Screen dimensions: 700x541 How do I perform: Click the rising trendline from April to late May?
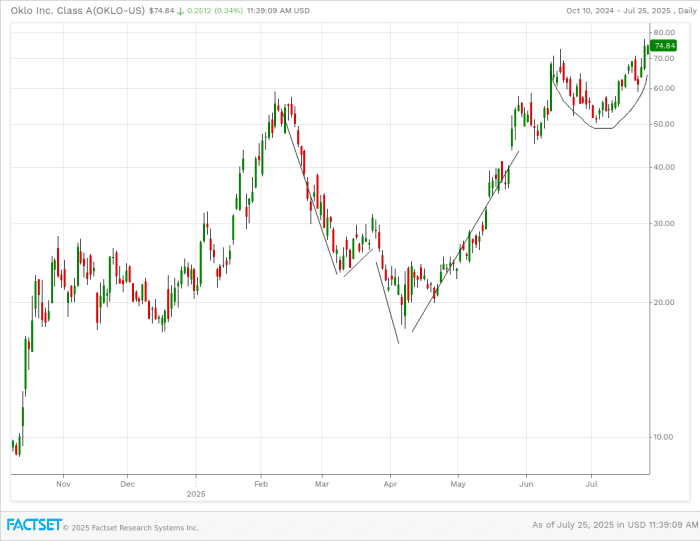coord(464,243)
